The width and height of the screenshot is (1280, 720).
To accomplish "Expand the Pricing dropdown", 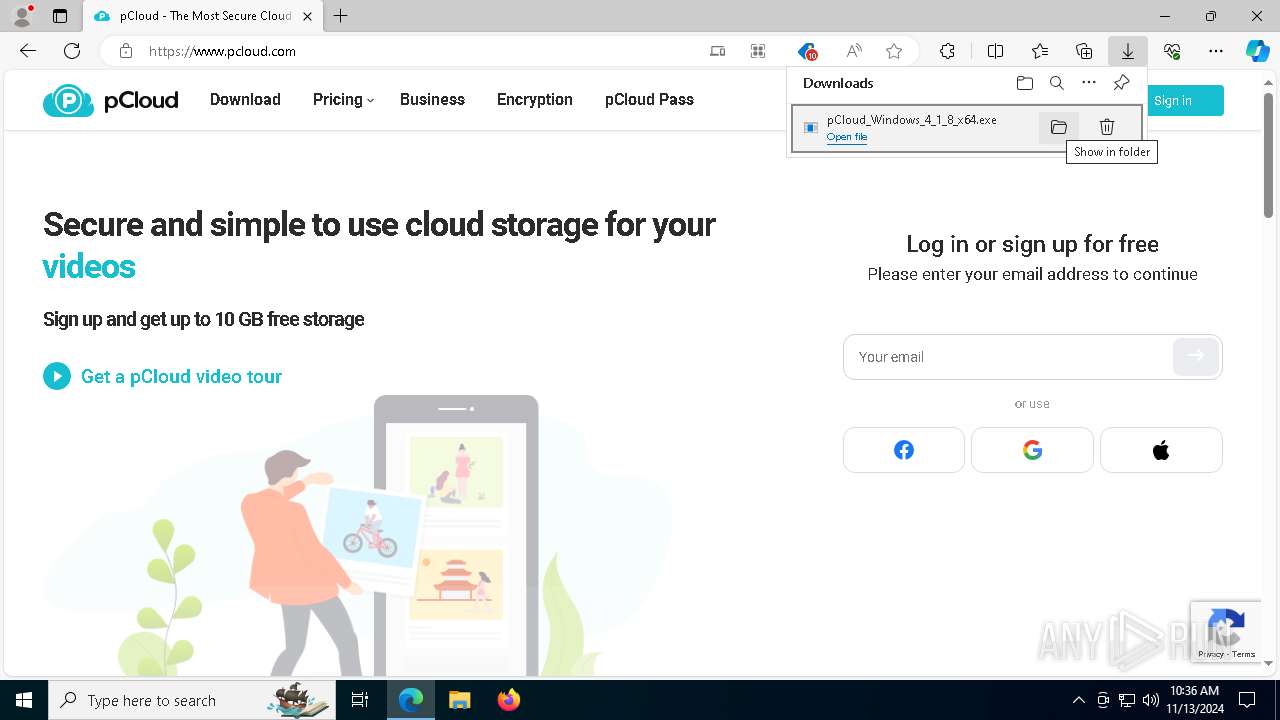I will point(343,99).
